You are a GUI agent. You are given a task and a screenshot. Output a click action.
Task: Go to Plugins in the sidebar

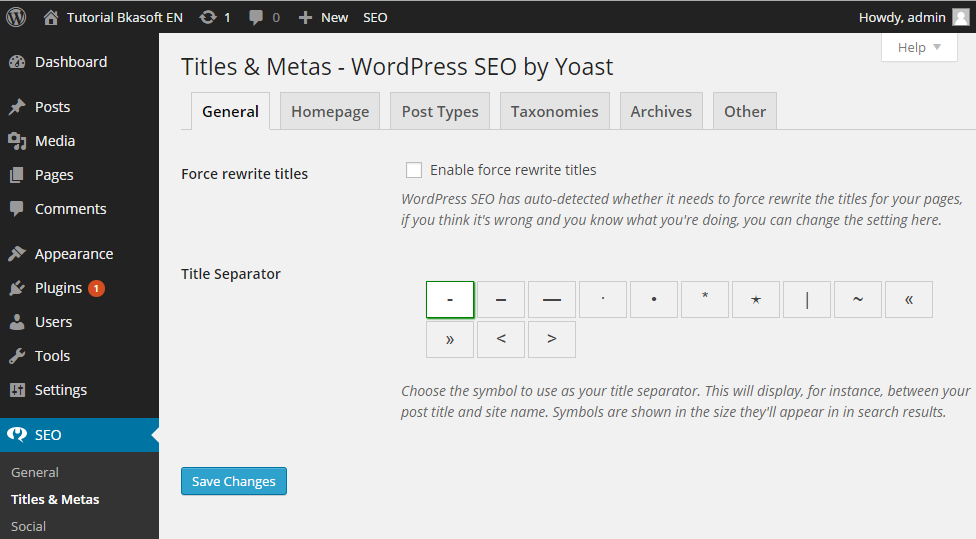(58, 288)
